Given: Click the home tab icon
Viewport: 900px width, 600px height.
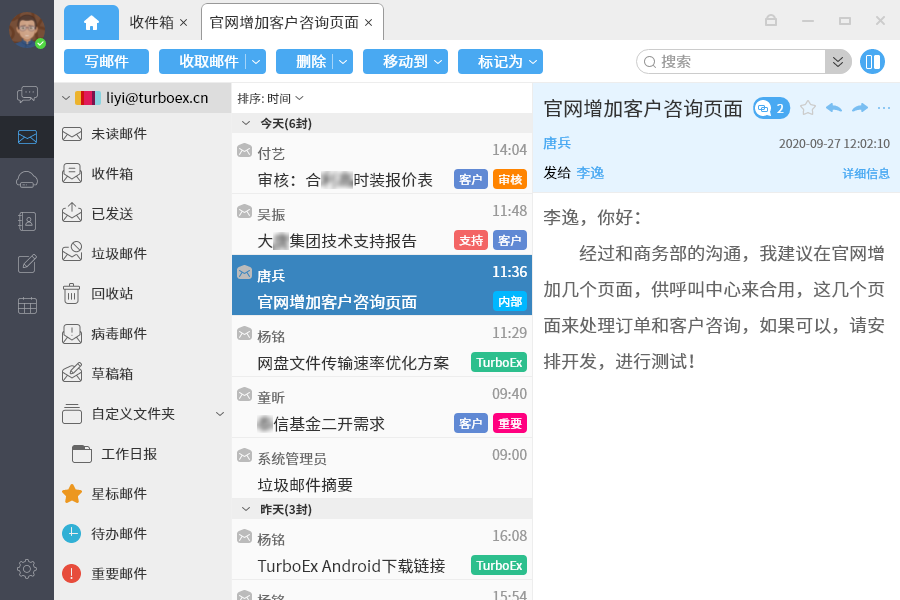Looking at the screenshot, I should [x=91, y=22].
